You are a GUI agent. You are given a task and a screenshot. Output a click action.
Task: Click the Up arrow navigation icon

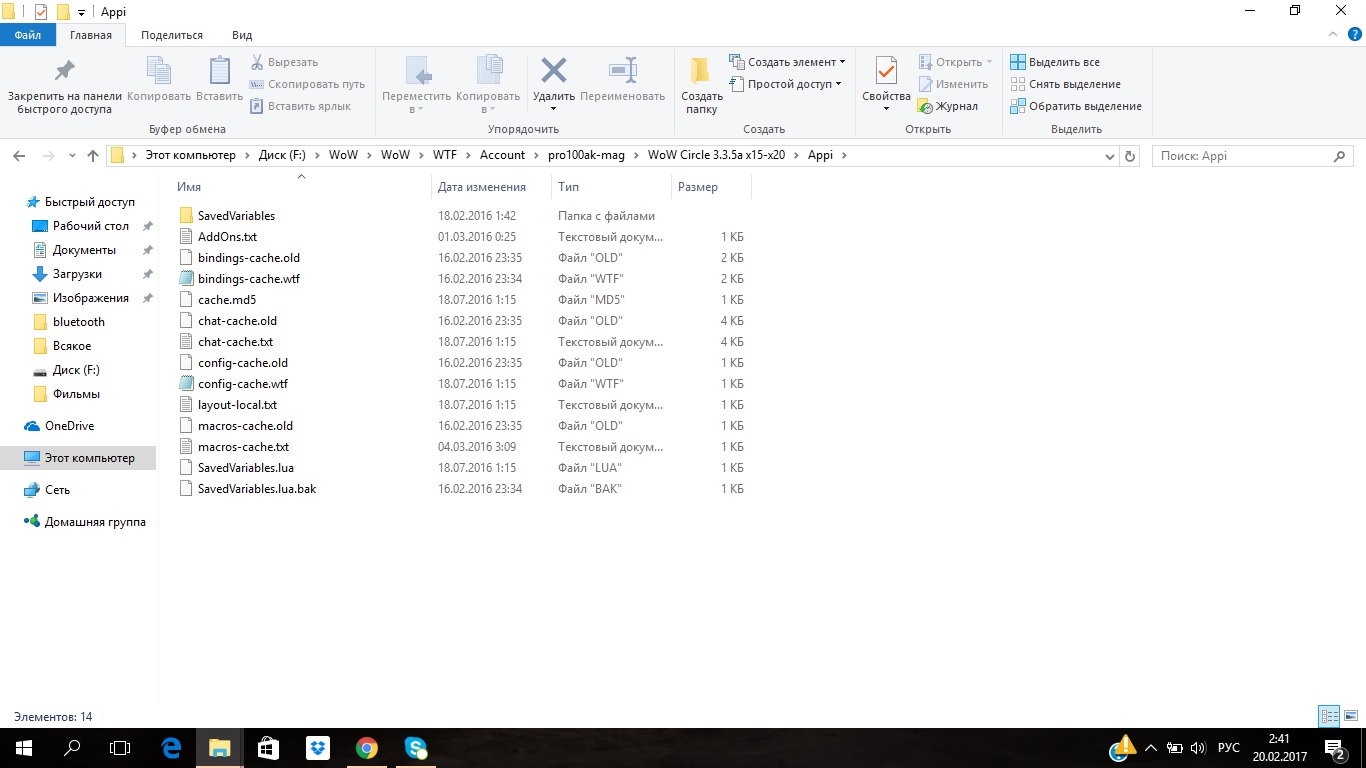(93, 156)
